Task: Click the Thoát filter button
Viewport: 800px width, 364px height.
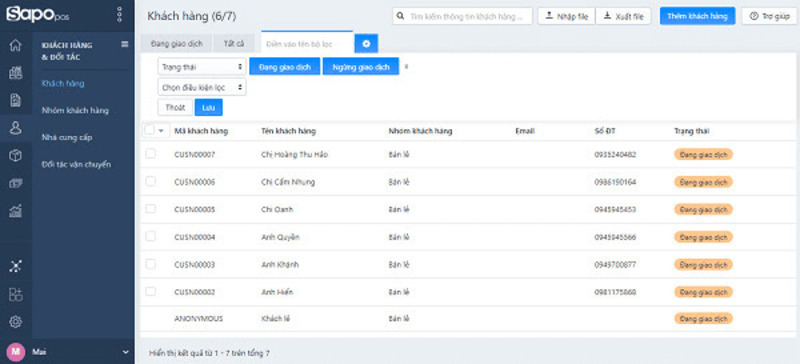Action: click(175, 107)
